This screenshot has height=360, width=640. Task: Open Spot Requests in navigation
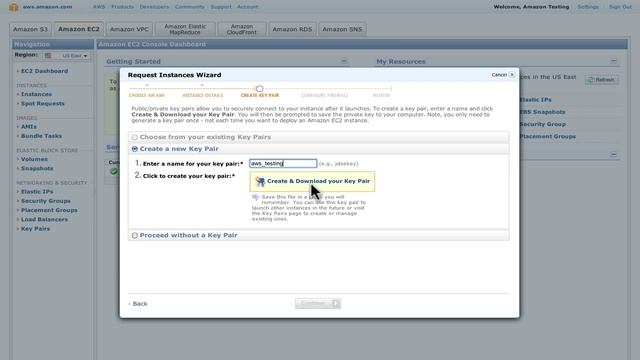[42, 104]
